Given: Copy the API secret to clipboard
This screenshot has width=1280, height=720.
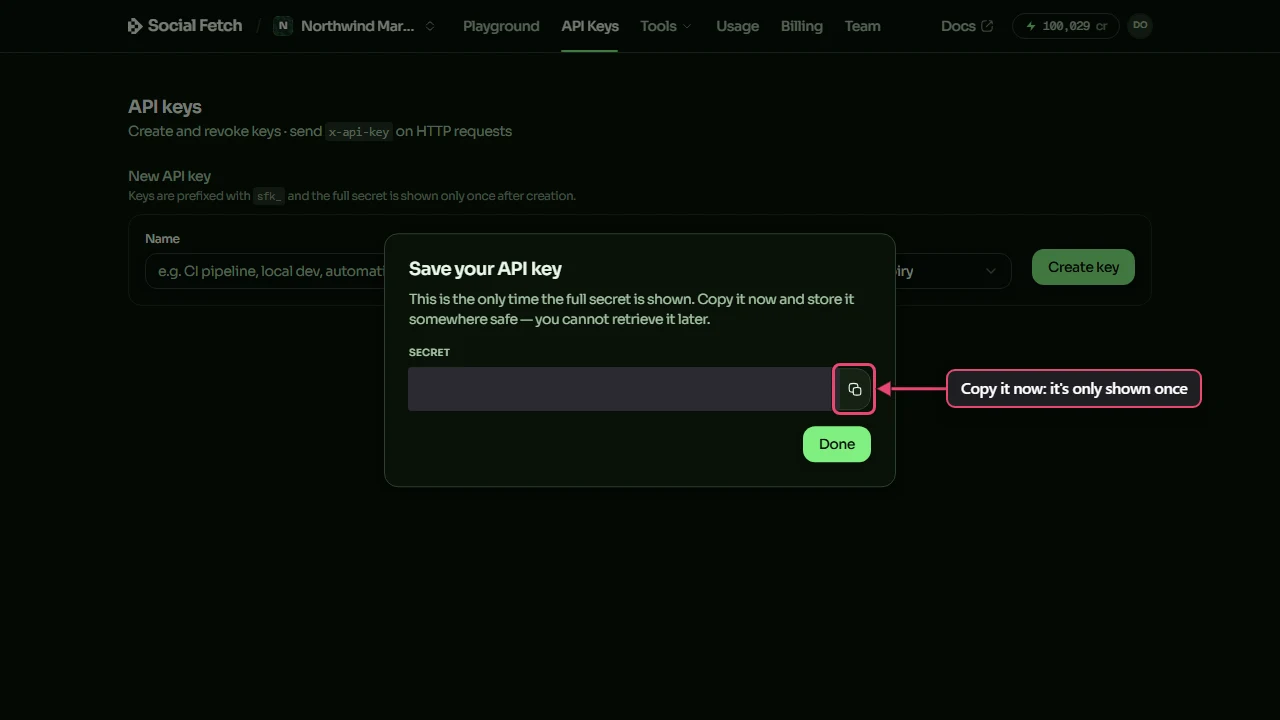Looking at the screenshot, I should coord(854,389).
